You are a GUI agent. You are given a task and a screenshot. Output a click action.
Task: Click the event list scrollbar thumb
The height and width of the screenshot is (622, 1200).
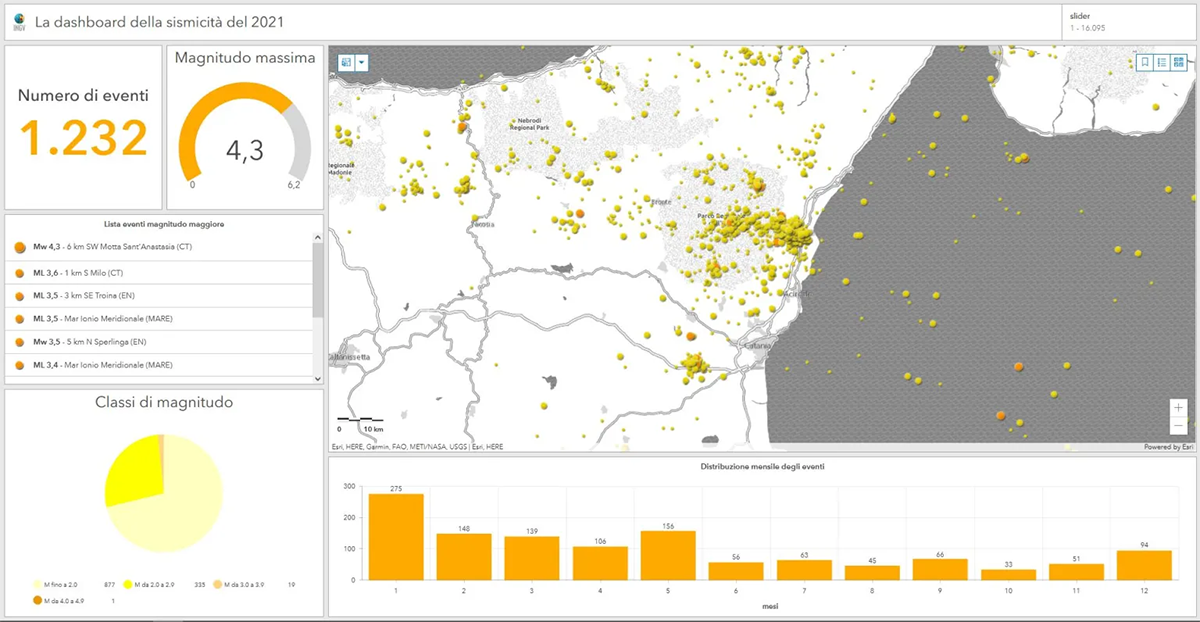pos(318,280)
